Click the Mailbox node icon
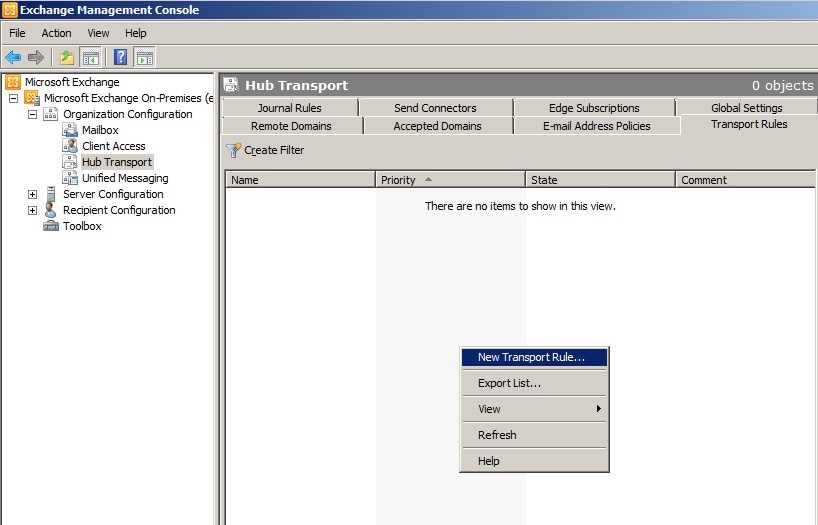The image size is (818, 525). click(70, 130)
